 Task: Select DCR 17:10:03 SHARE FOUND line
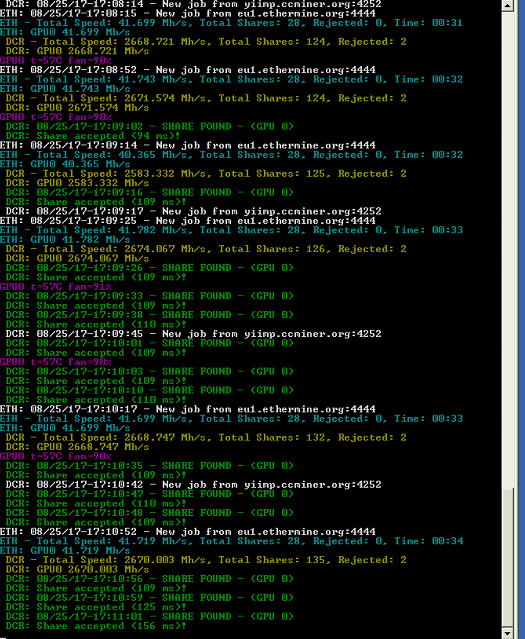click(x=150, y=371)
